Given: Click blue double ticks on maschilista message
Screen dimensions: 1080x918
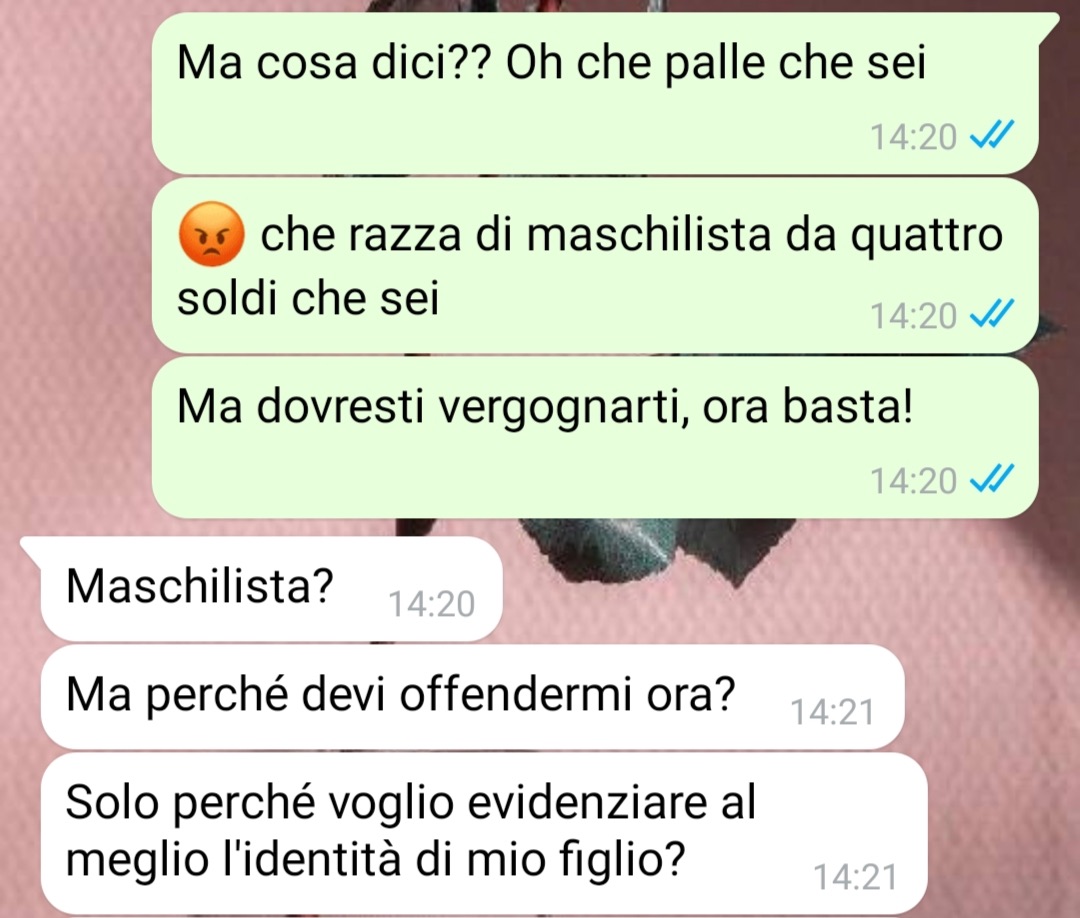Looking at the screenshot, I should (x=991, y=314).
